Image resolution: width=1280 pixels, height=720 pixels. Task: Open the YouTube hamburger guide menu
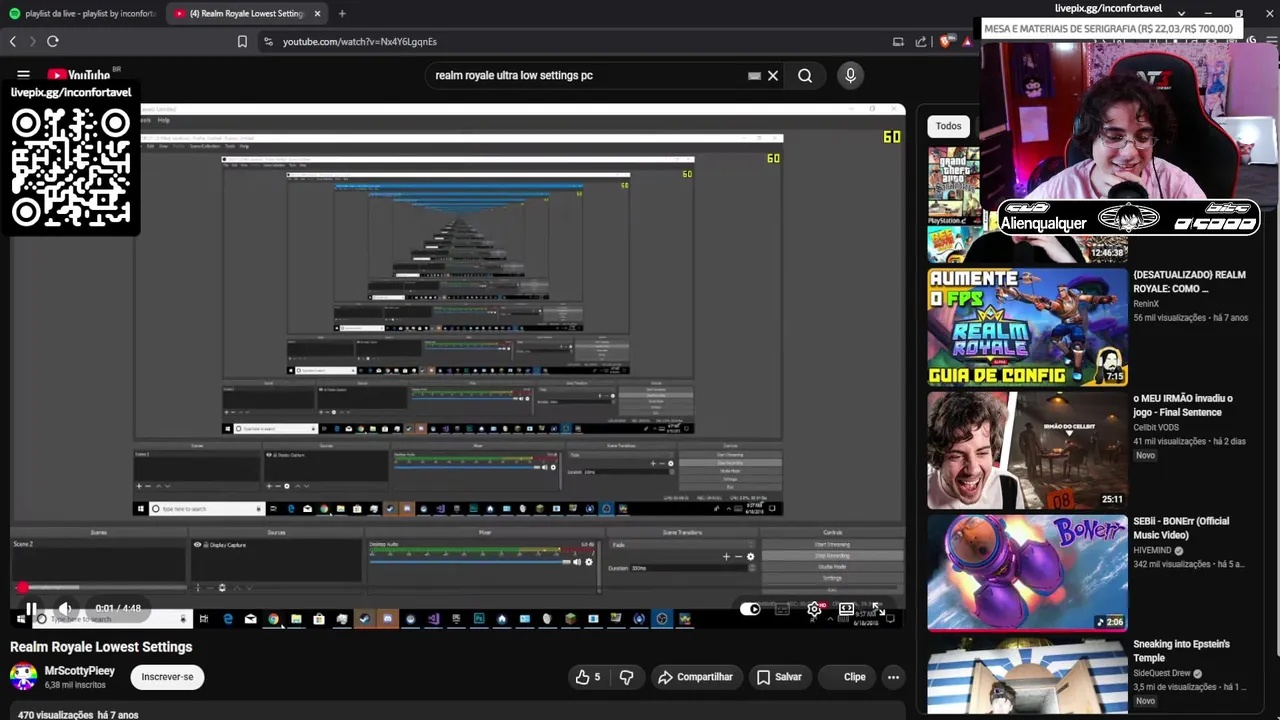click(x=23, y=75)
